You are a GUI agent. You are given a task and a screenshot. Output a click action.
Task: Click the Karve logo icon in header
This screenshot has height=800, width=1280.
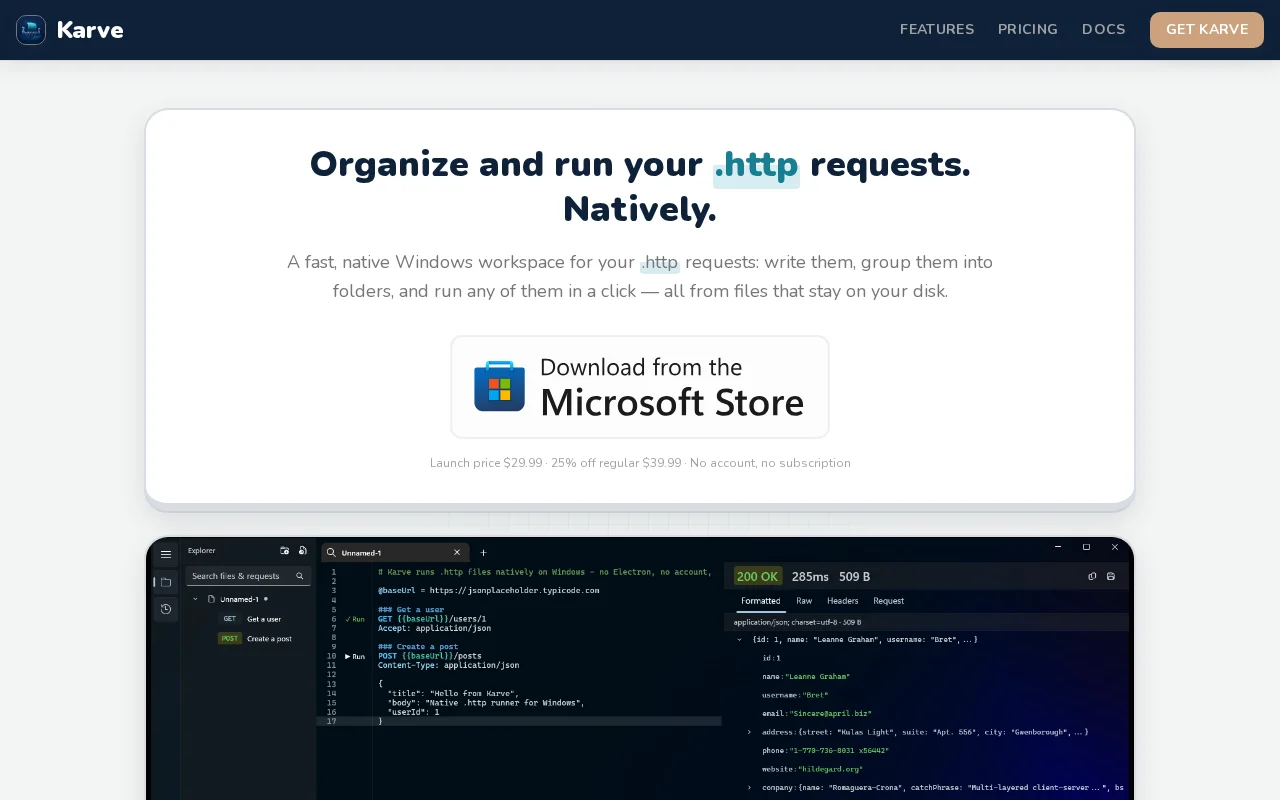click(31, 30)
